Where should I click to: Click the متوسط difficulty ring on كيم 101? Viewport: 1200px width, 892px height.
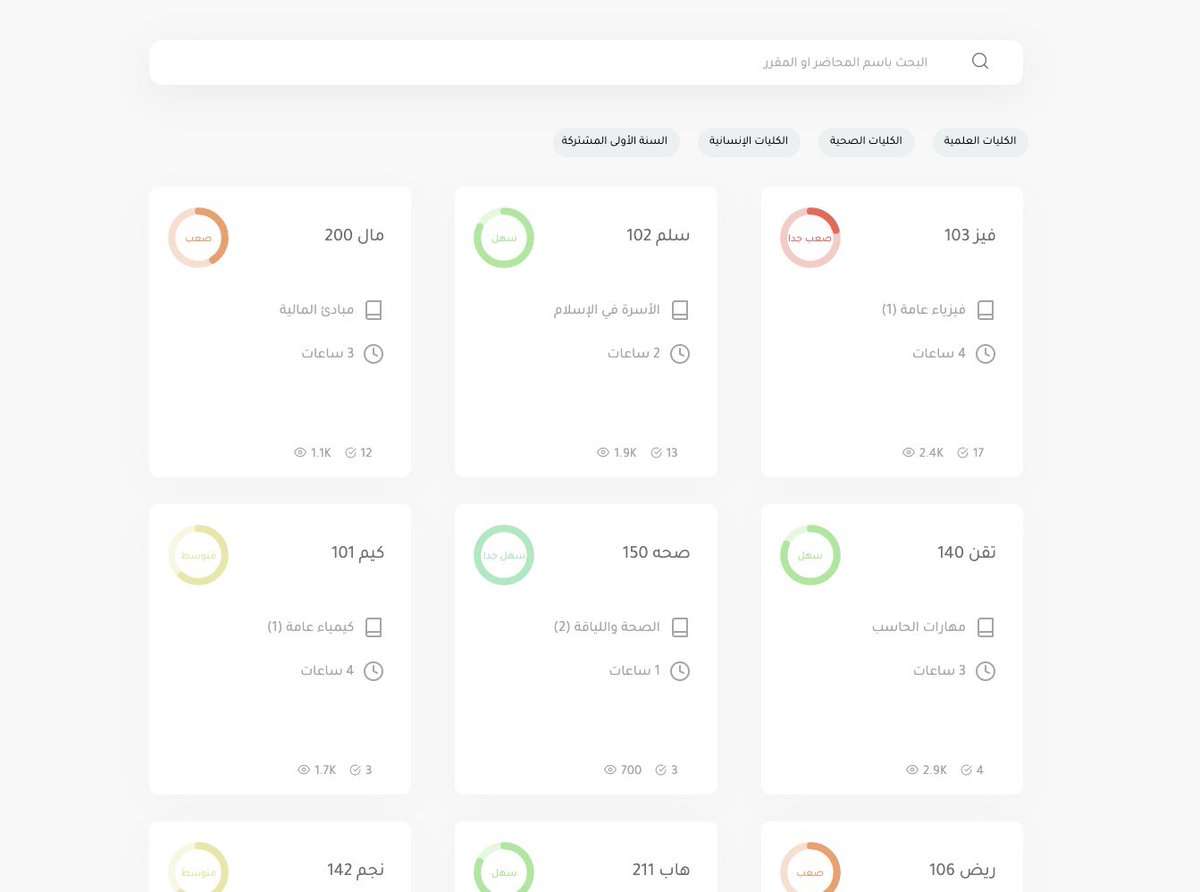(198, 555)
